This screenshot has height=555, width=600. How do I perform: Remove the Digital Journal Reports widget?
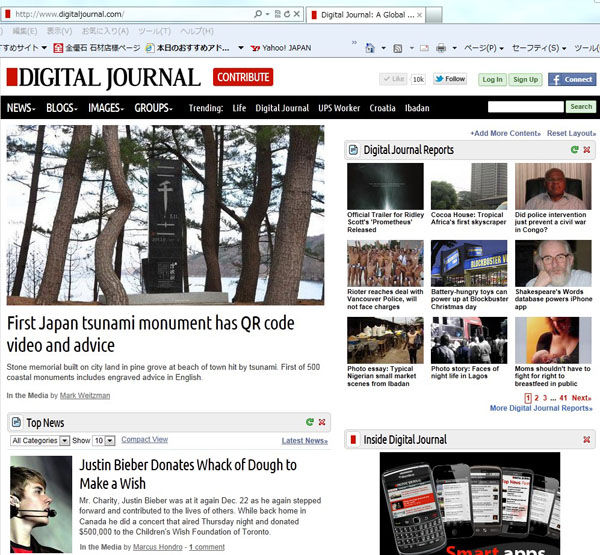pos(587,150)
